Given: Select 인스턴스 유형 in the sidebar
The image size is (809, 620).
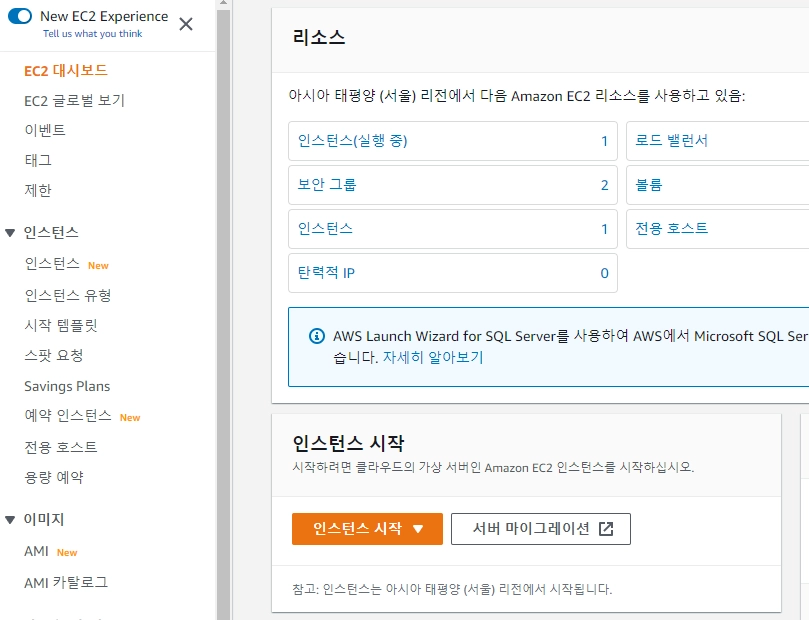Looking at the screenshot, I should click(x=68, y=295).
